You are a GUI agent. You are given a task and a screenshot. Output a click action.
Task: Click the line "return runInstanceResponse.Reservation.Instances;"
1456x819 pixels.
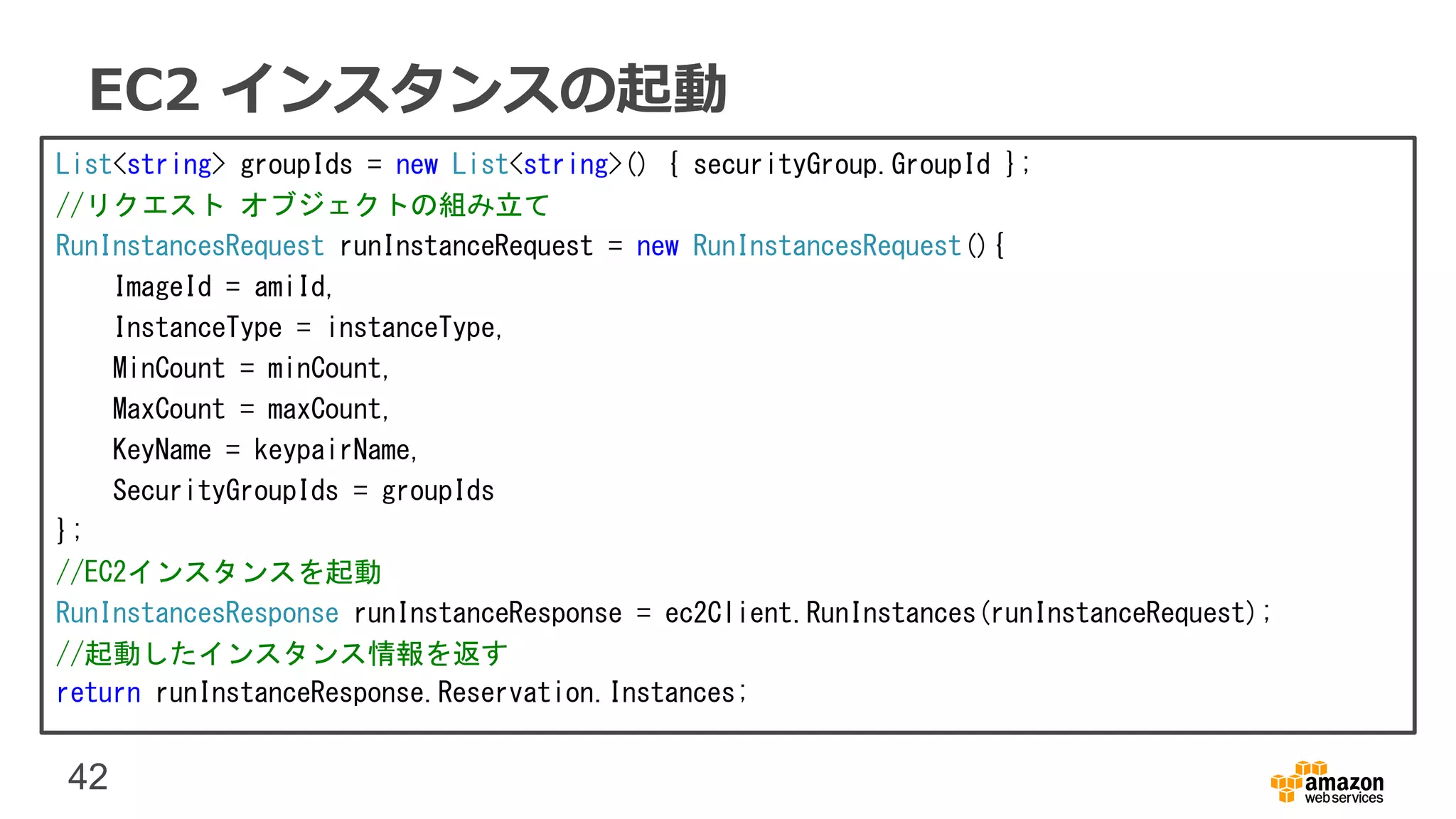(x=402, y=692)
